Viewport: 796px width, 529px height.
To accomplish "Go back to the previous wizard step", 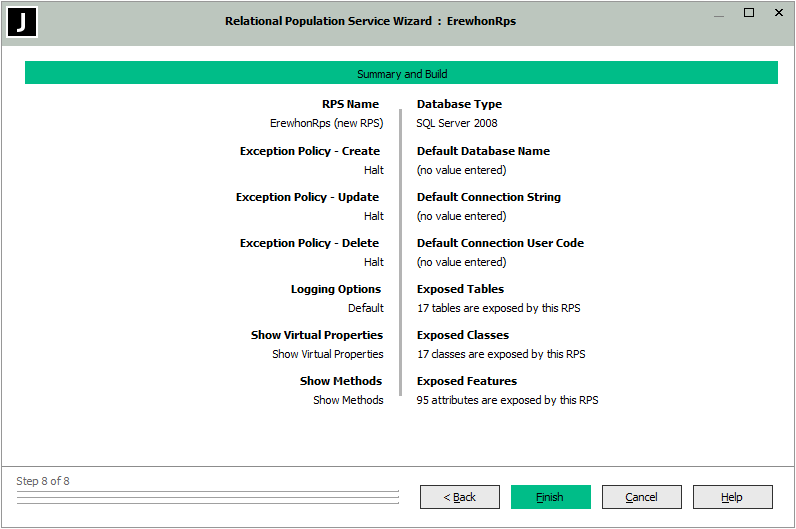I will point(459,497).
